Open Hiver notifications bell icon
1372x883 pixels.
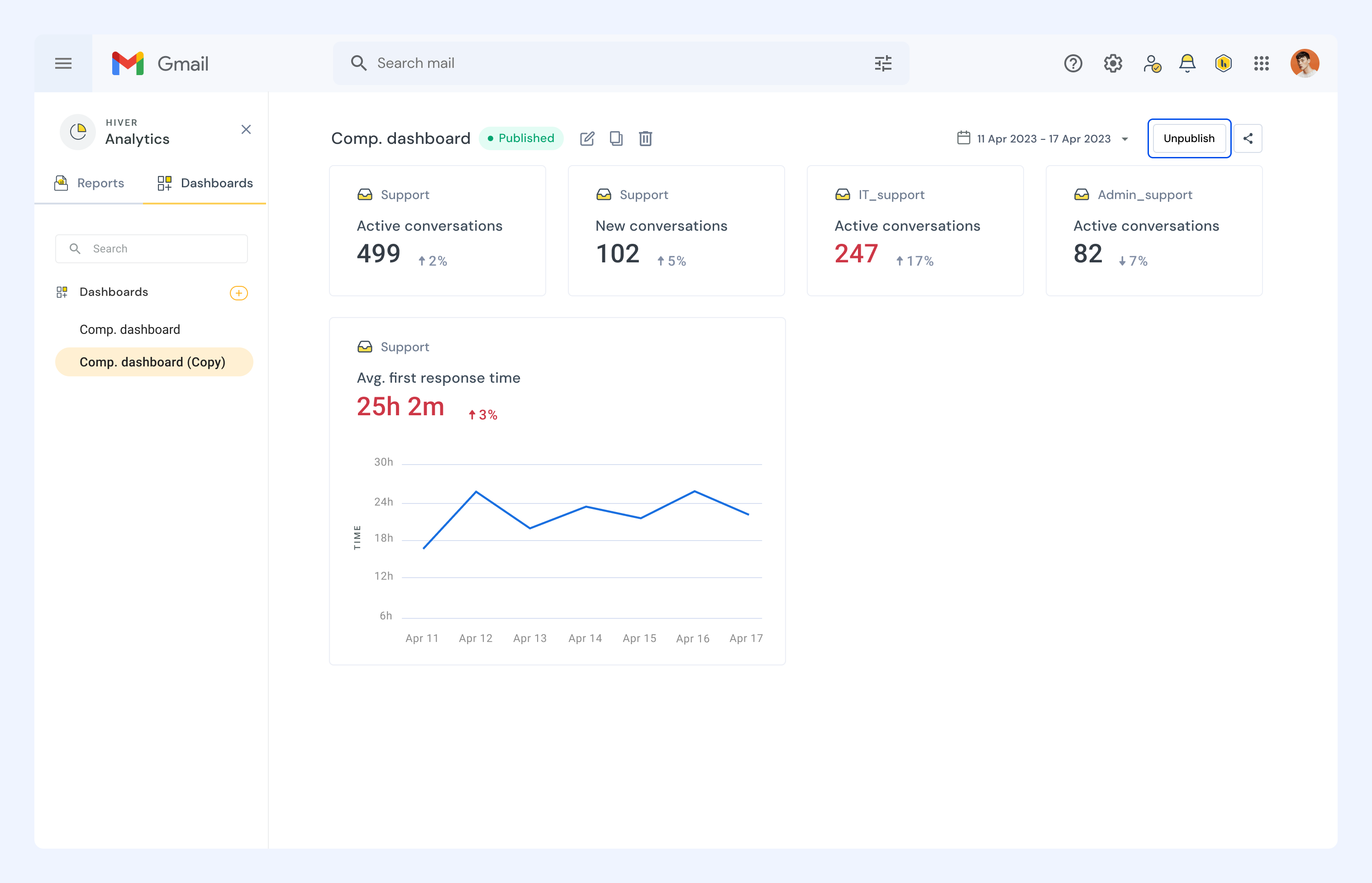1187,63
